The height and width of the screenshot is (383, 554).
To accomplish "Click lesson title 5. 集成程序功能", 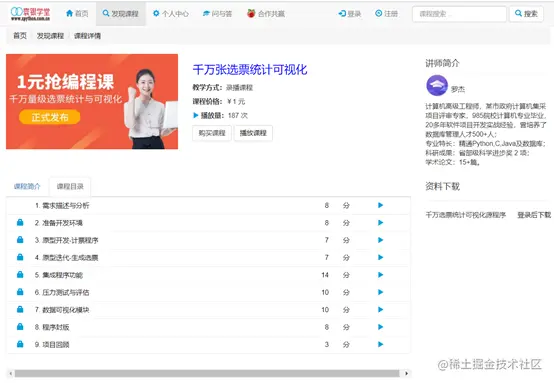I will coord(59,275).
